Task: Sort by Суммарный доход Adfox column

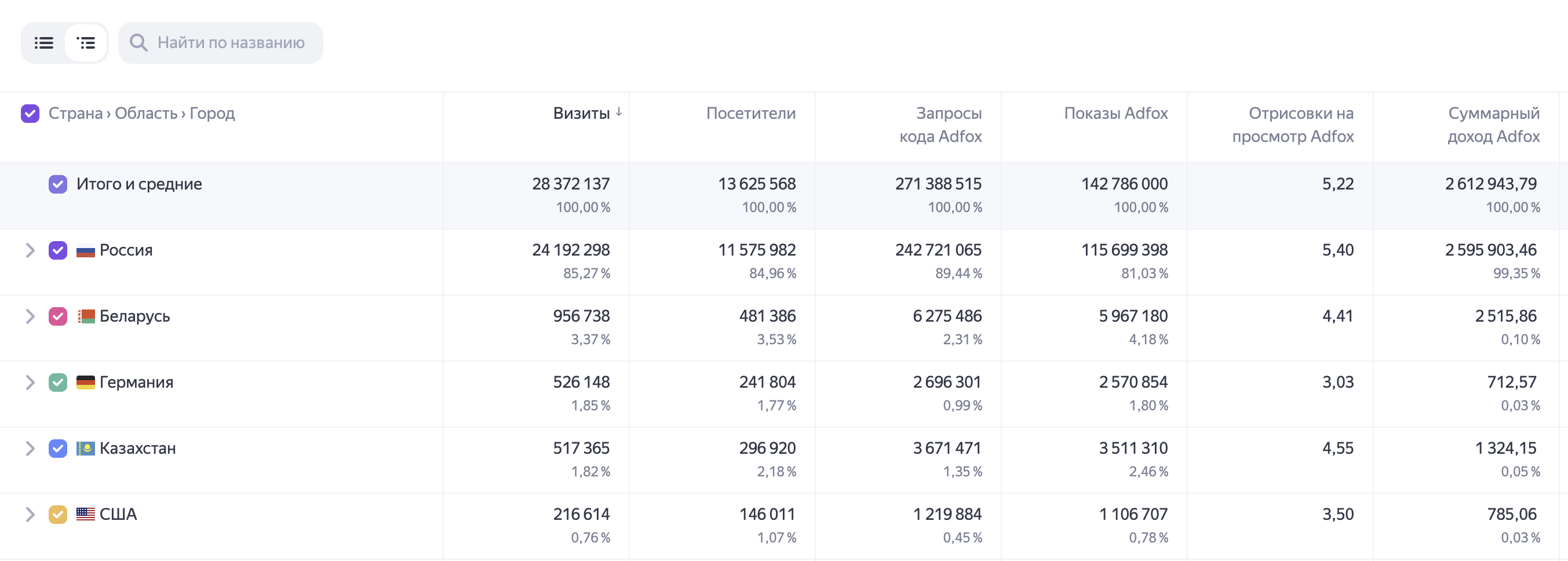Action: click(1493, 125)
